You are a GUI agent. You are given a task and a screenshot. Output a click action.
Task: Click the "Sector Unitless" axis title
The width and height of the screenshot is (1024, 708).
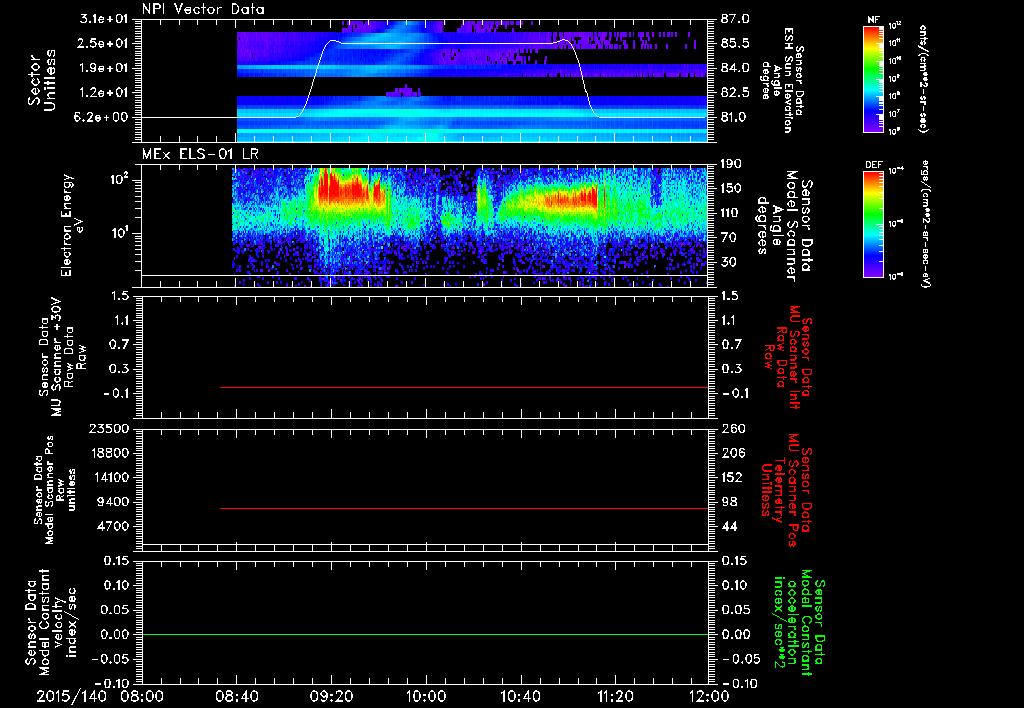click(42, 80)
